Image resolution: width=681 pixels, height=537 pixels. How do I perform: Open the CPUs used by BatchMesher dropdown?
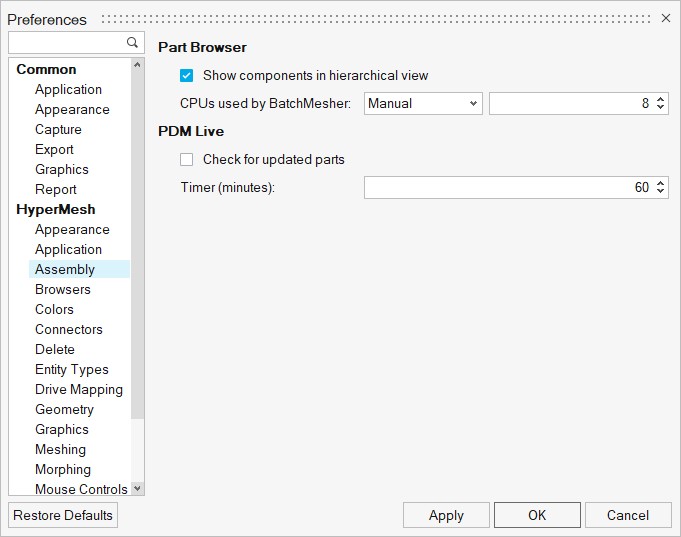click(x=423, y=103)
